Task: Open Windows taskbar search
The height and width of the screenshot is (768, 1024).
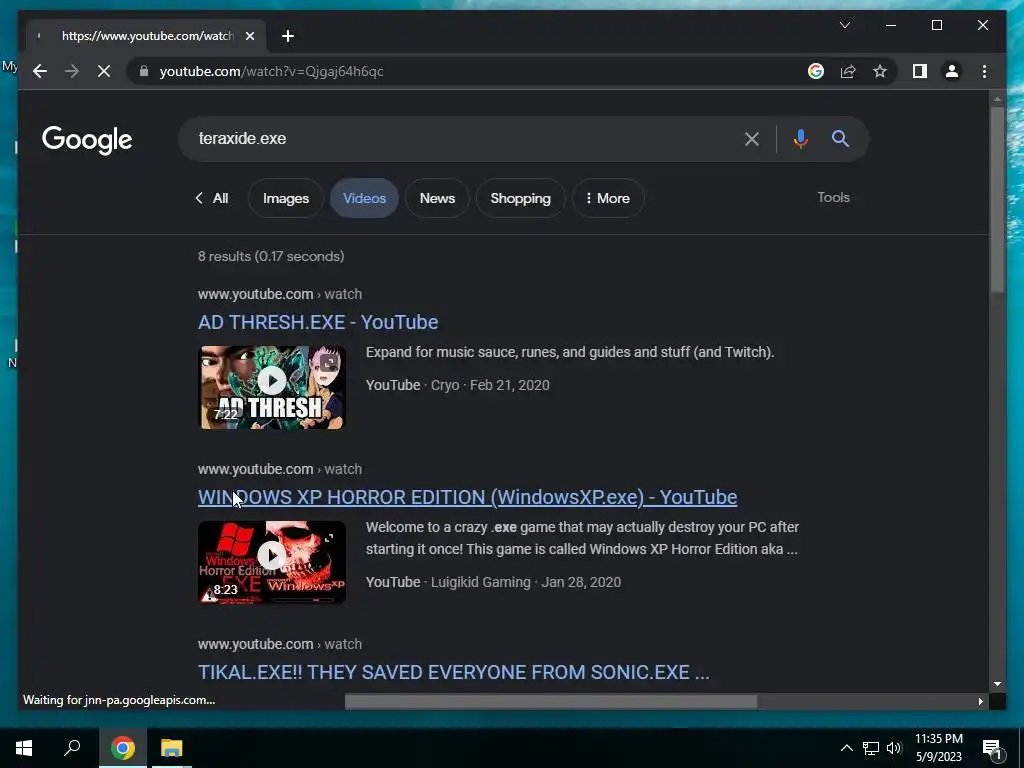Action: 72,748
